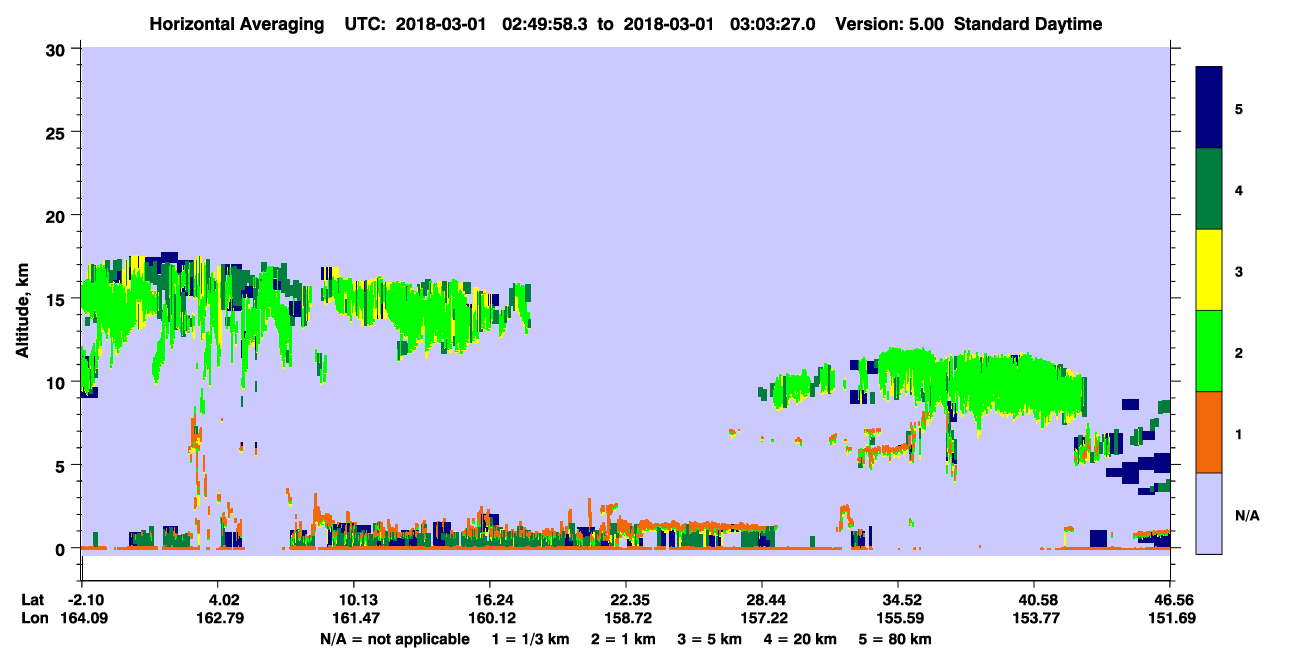Click the end time '03:03:27.0'

tap(774, 24)
